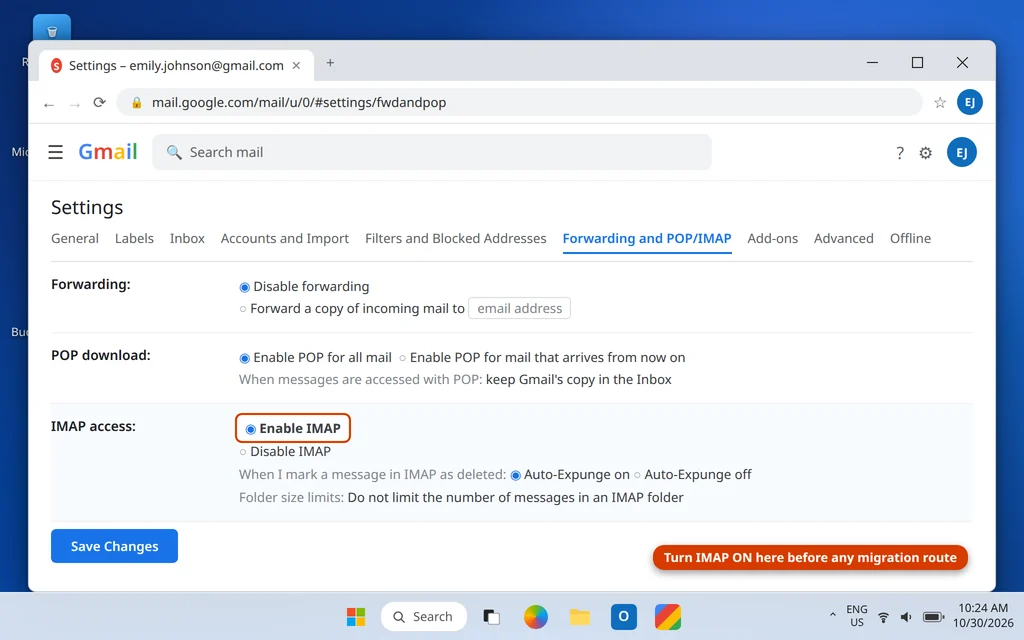1024x640 pixels.
Task: Show hidden tray icons chevron
Action: [832, 615]
